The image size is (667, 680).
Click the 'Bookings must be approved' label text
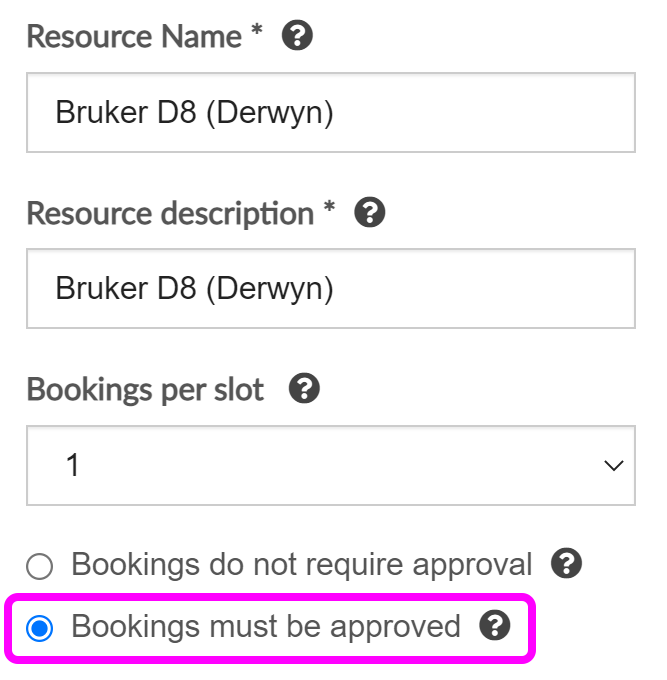tap(266, 627)
